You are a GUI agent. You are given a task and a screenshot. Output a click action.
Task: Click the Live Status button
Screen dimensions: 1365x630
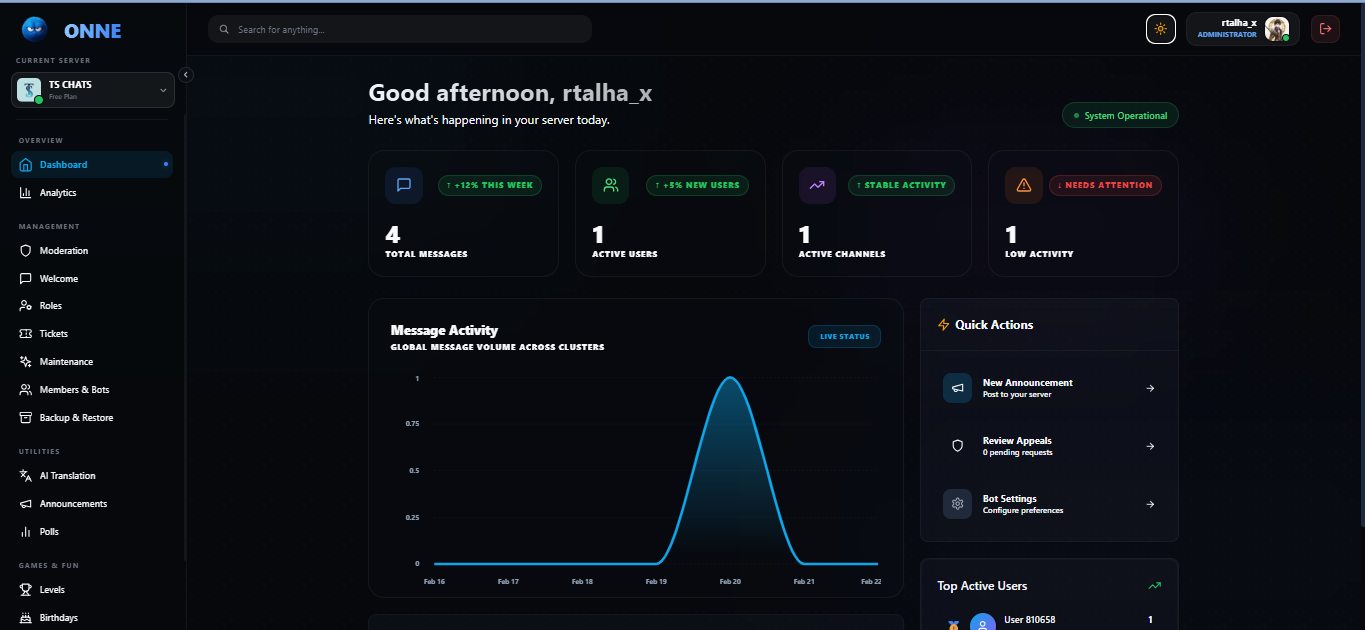[x=844, y=336]
